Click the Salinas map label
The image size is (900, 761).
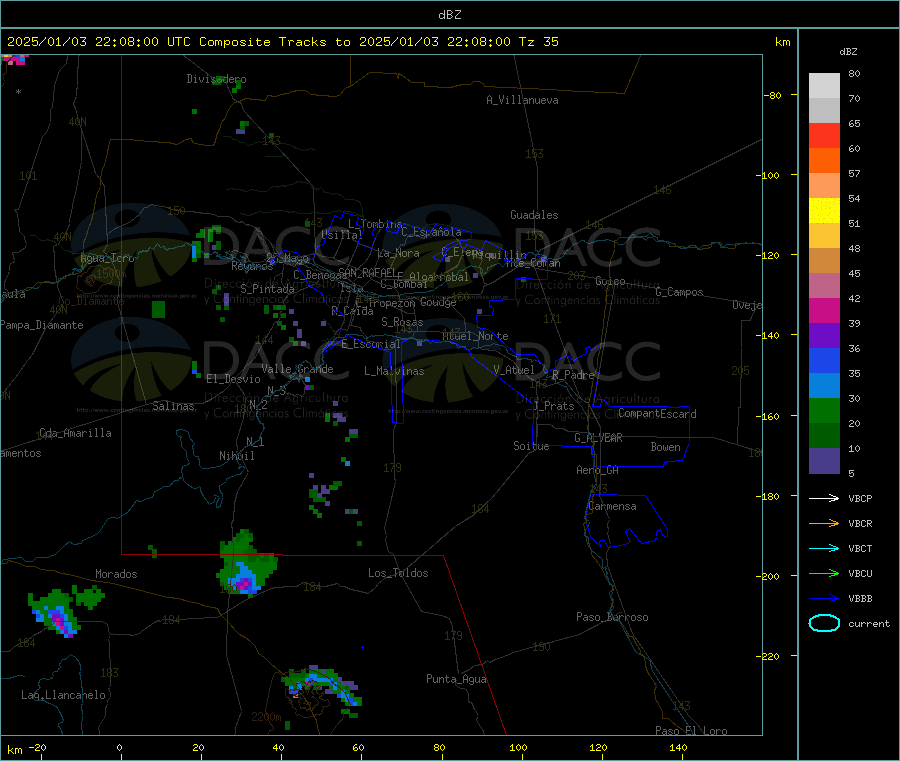pos(173,406)
